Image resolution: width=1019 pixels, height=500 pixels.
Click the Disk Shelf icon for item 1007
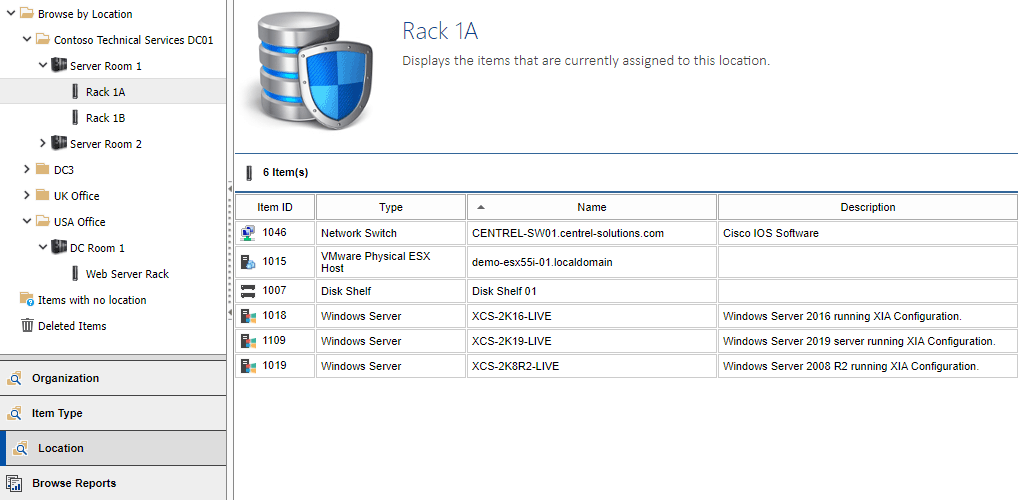[x=248, y=291]
